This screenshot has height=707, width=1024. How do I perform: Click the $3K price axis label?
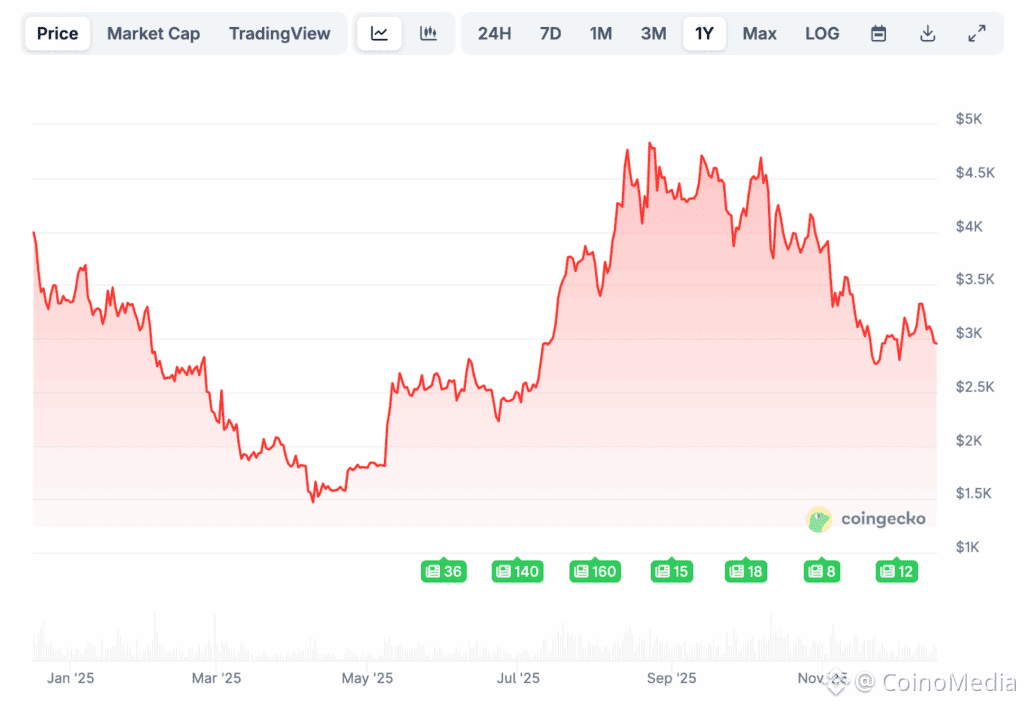pyautogui.click(x=968, y=333)
